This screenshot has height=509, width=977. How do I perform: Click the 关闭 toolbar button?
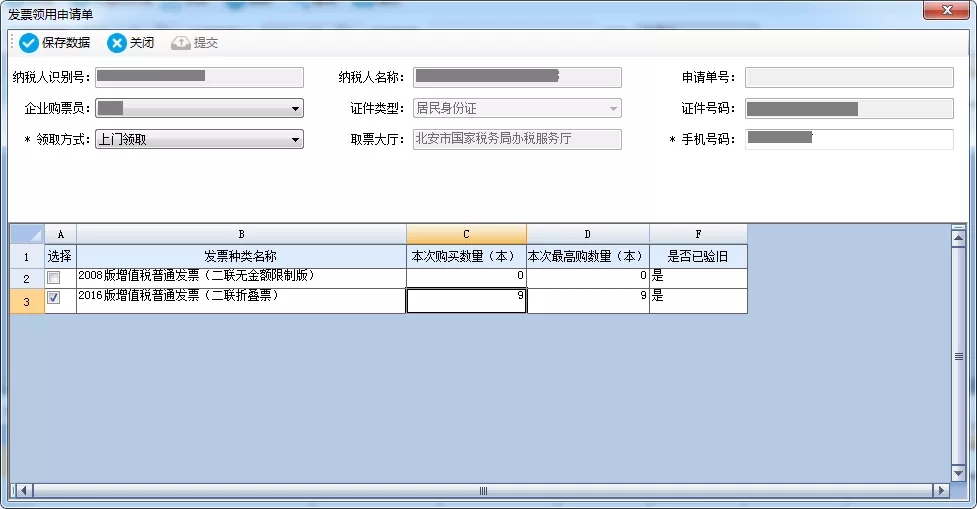130,42
